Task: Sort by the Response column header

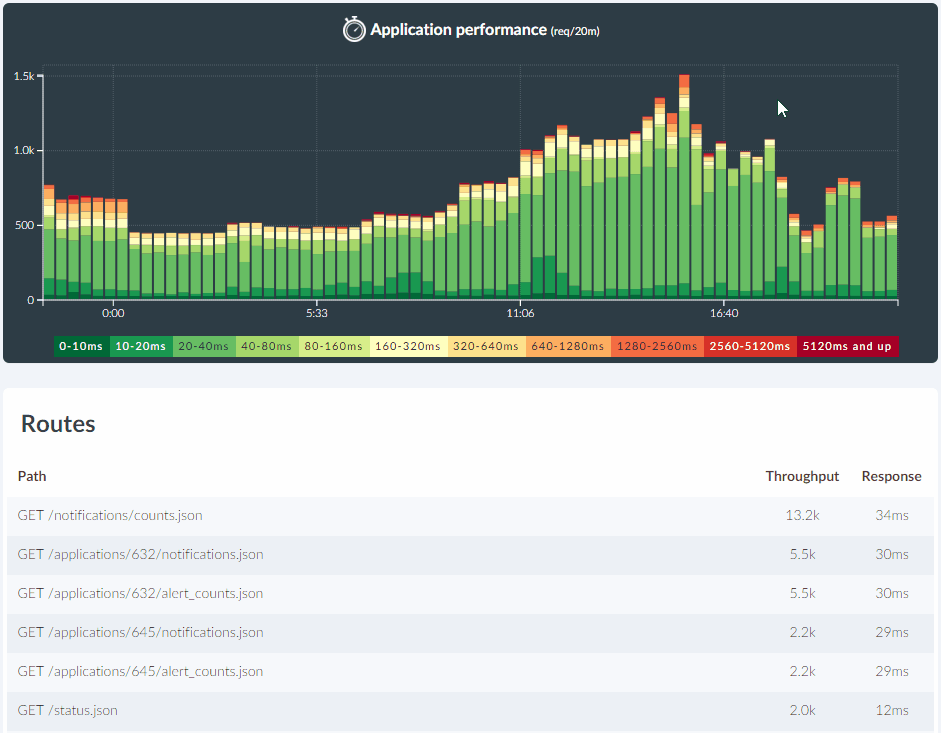Action: [x=892, y=476]
